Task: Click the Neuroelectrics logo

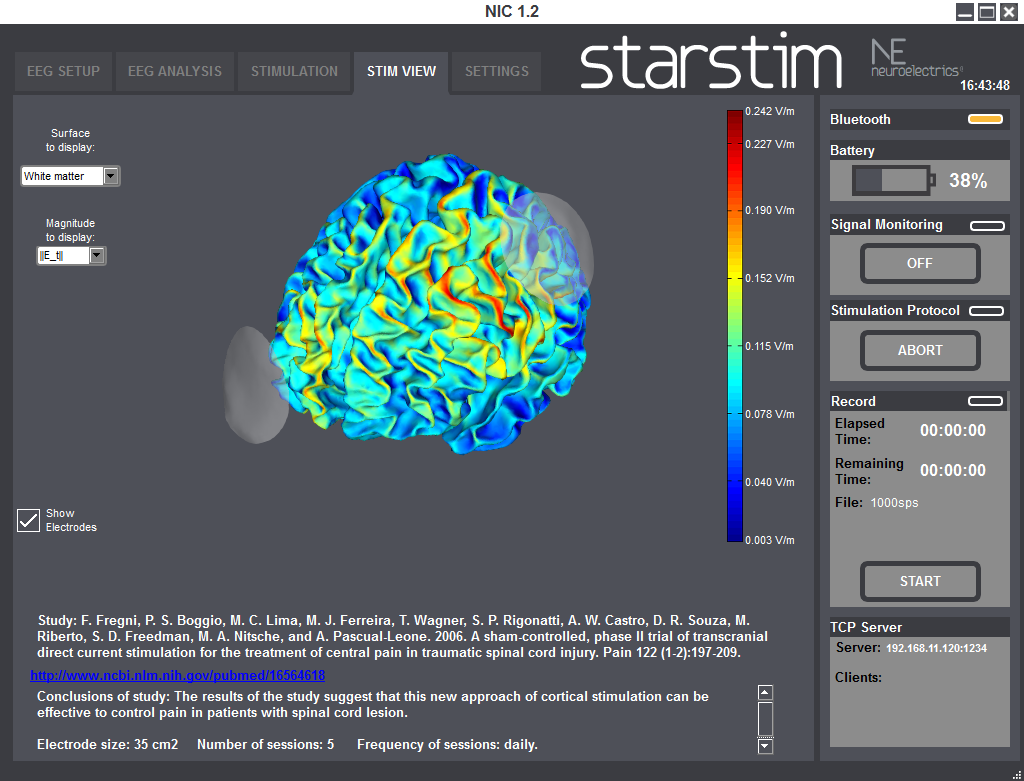Action: 916,57
